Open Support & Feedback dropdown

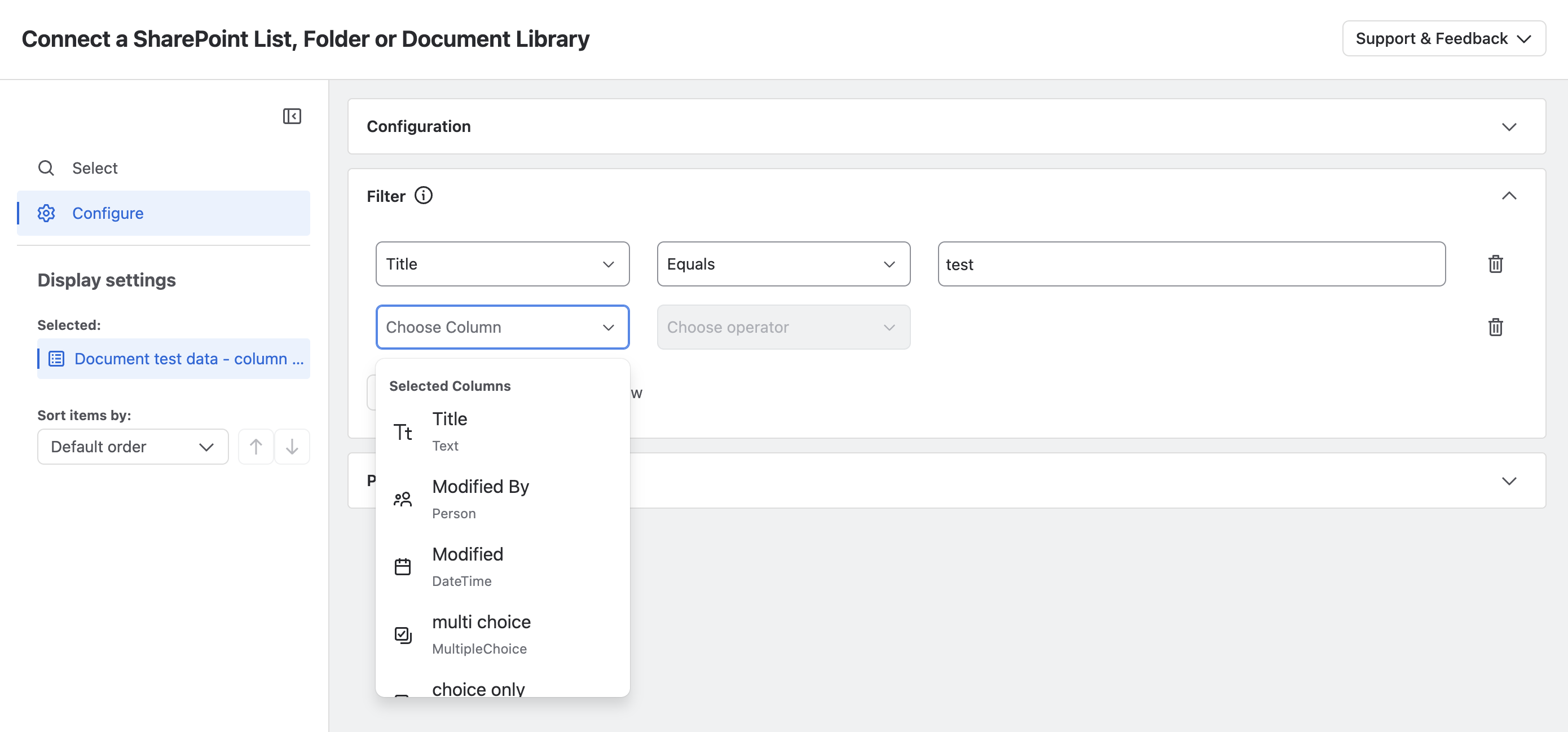(x=1444, y=38)
